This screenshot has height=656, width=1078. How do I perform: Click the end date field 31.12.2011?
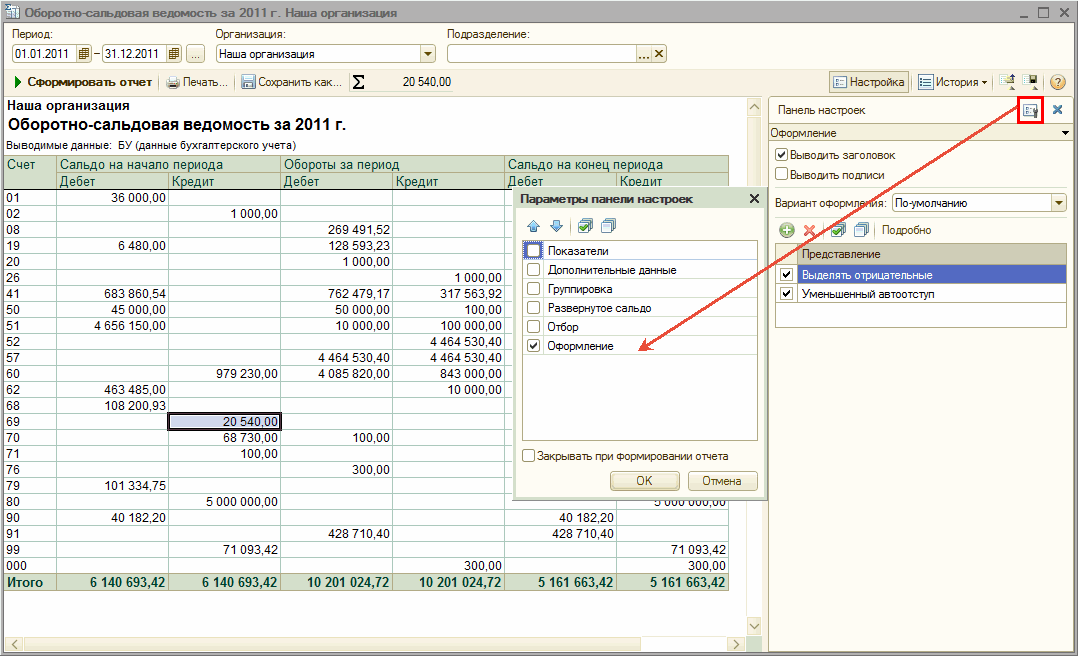[135, 54]
